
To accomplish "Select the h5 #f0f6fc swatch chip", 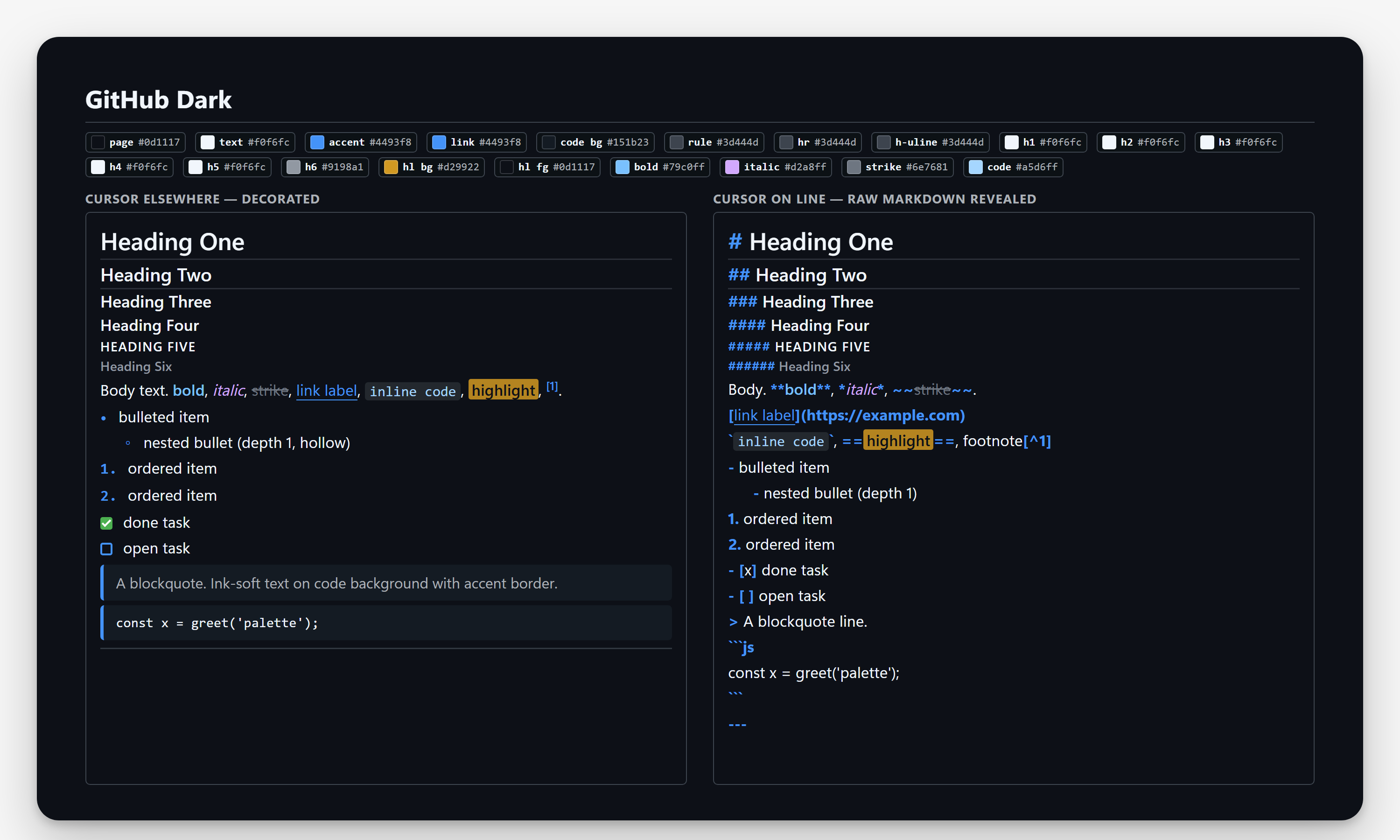I will [x=227, y=167].
